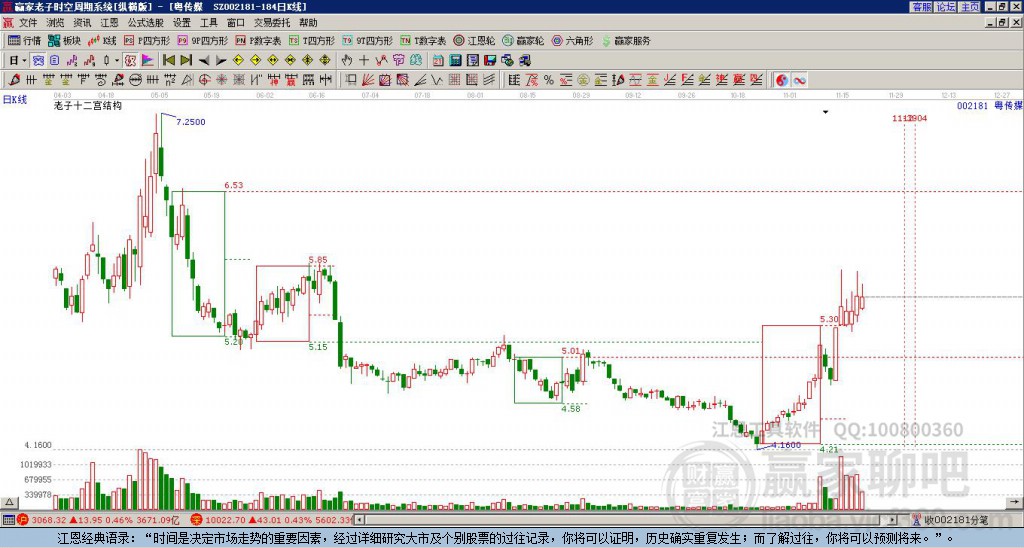Image resolution: width=1024 pixels, height=548 pixels.
Task: Open the calculator icon
Action: [x=455, y=61]
